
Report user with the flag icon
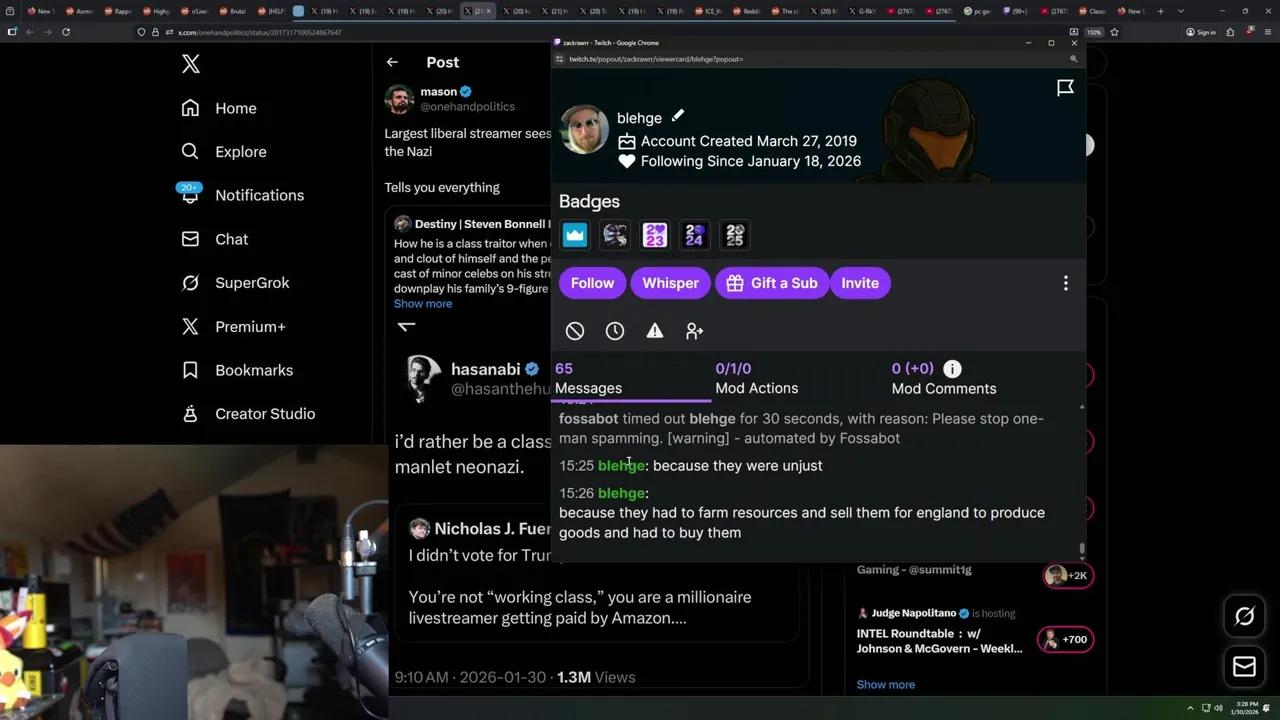(x=1065, y=88)
